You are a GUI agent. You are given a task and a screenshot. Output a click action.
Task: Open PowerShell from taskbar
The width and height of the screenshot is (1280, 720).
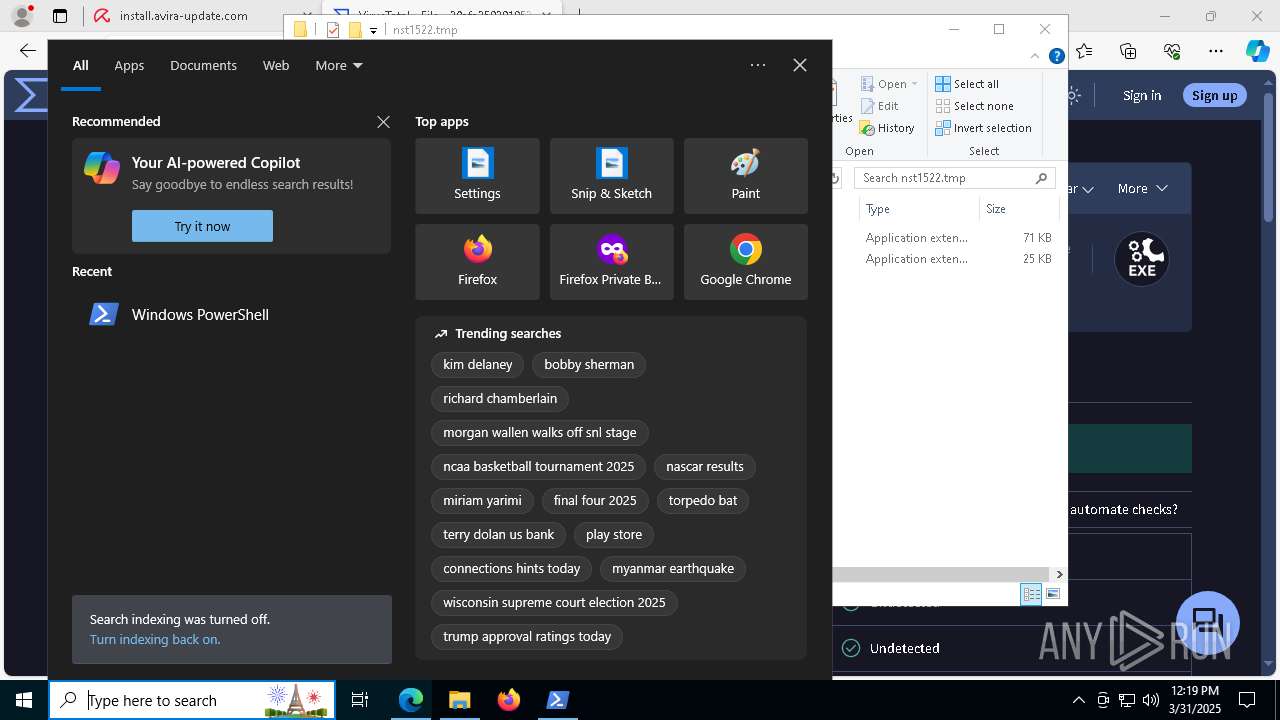[557, 700]
